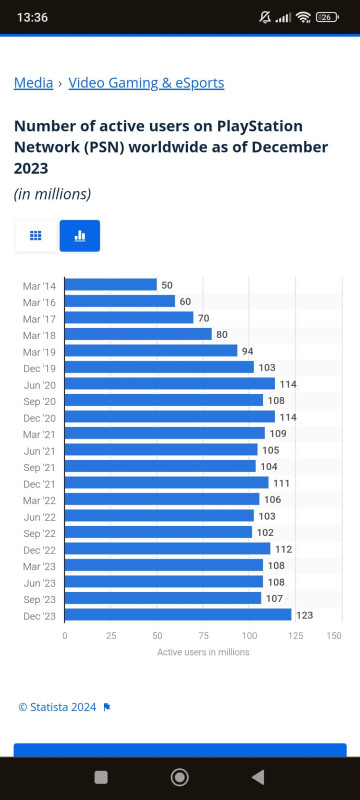360x800 pixels.
Task: Click the Dec '22 bar showing 112
Action: pyautogui.click(x=168, y=548)
